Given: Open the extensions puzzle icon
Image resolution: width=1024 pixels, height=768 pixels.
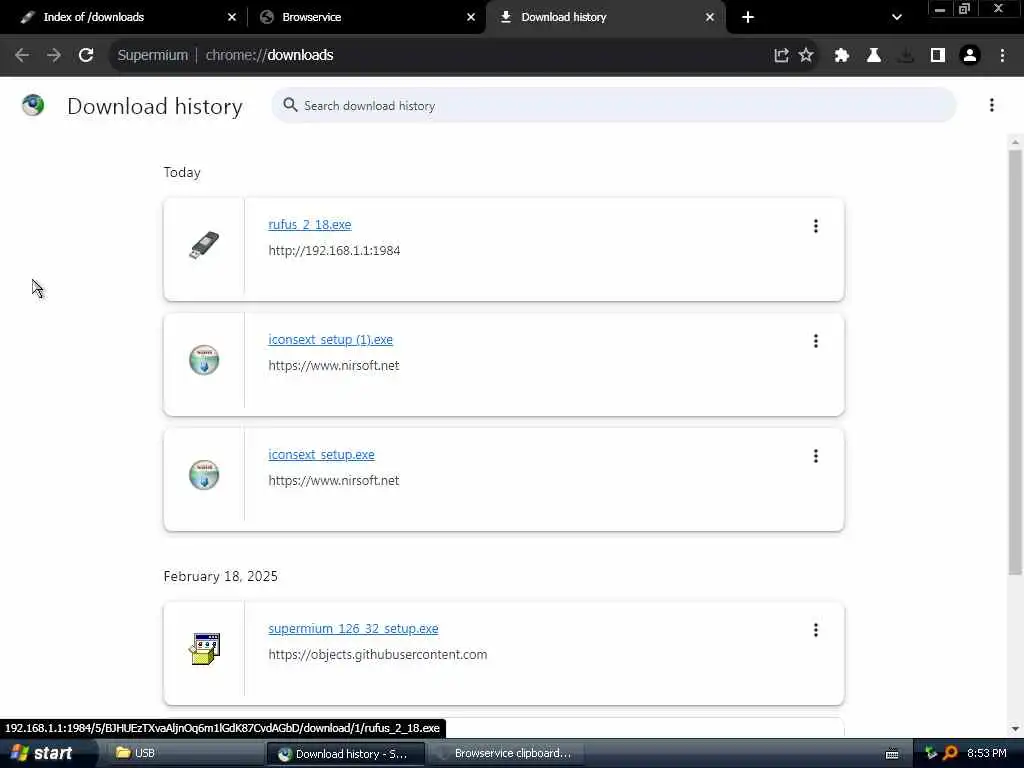Looking at the screenshot, I should pyautogui.click(x=842, y=56).
